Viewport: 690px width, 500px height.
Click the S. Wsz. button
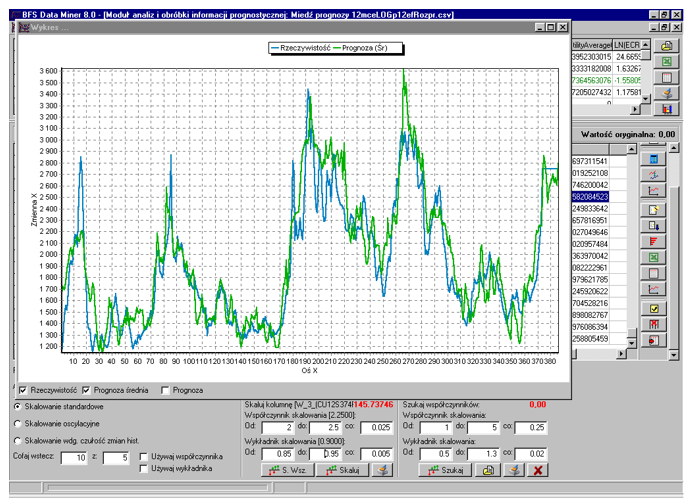[288, 470]
